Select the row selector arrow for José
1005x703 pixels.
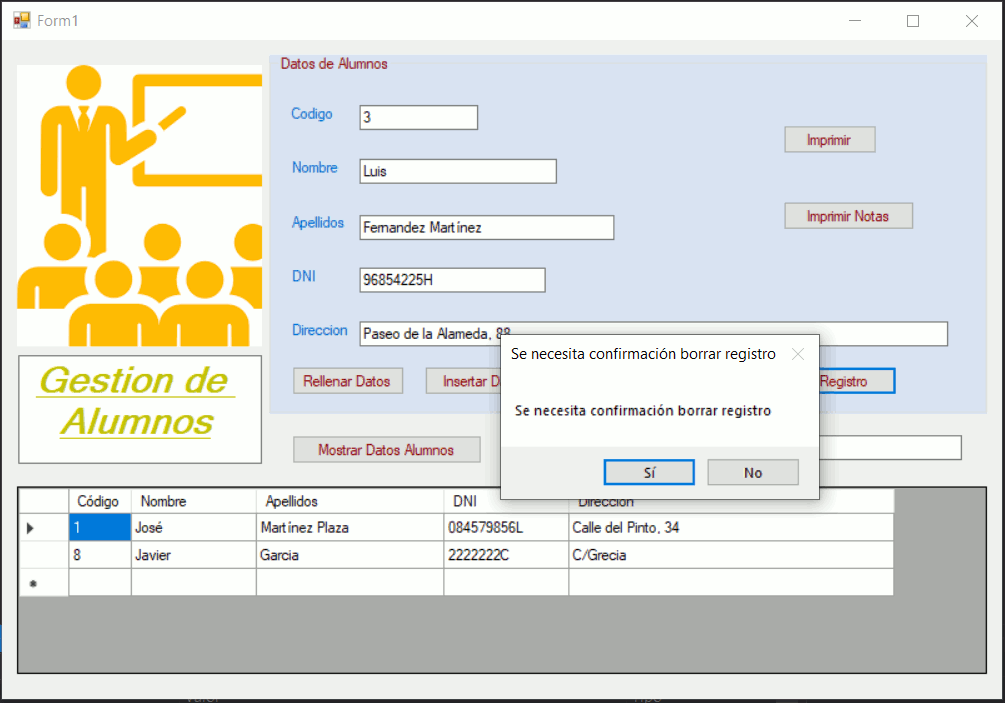click(44, 527)
